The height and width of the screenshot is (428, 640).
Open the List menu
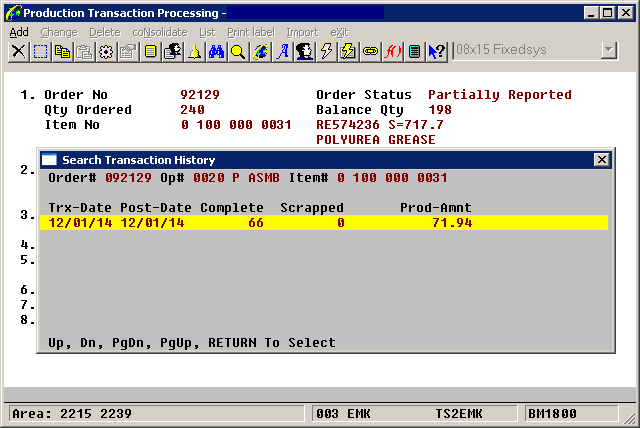(207, 32)
